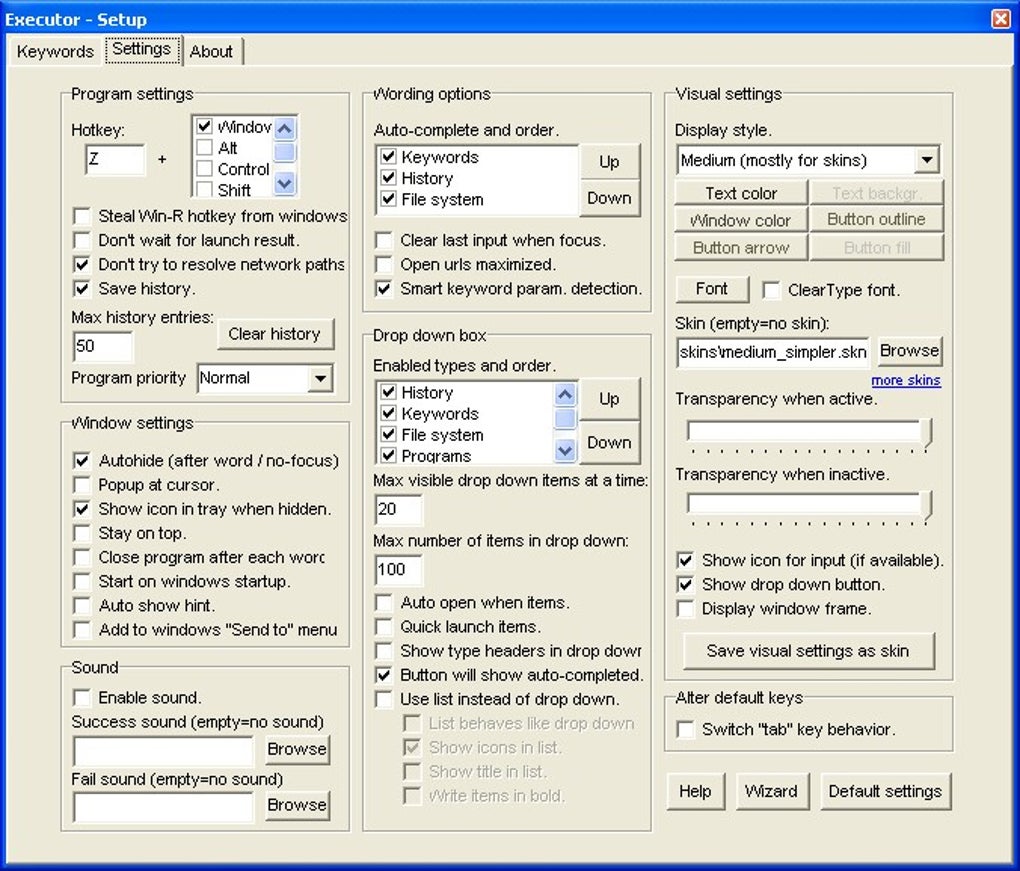Toggle Switch "tab" key behavior
1020x871 pixels.
tap(686, 730)
